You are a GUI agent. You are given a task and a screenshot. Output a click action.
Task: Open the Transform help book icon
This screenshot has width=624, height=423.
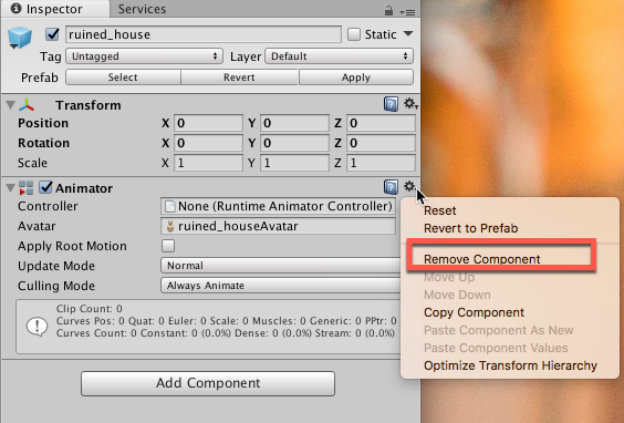[391, 105]
